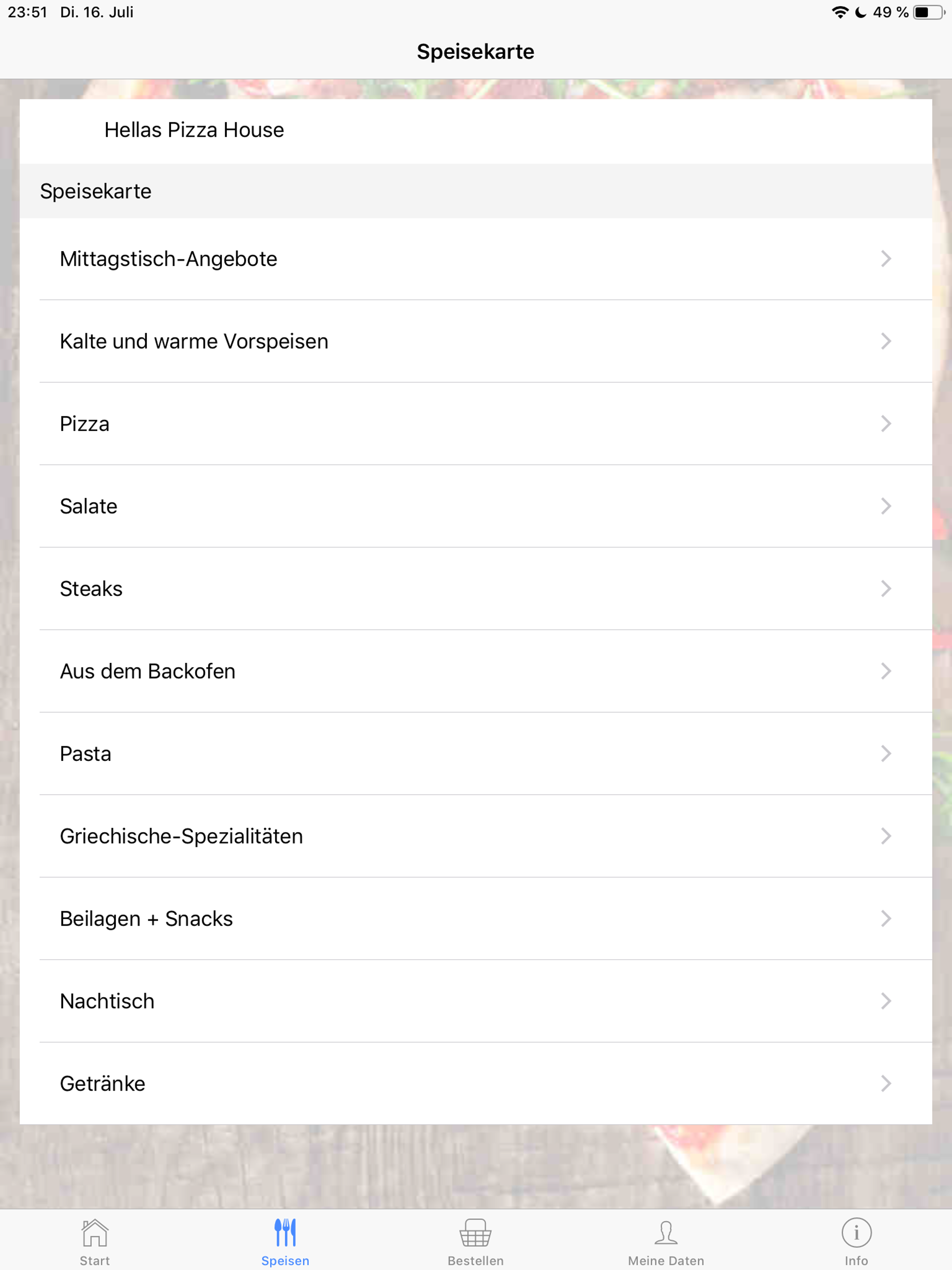This screenshot has height=1270, width=952.
Task: Open the Salate menu category
Action: click(476, 506)
